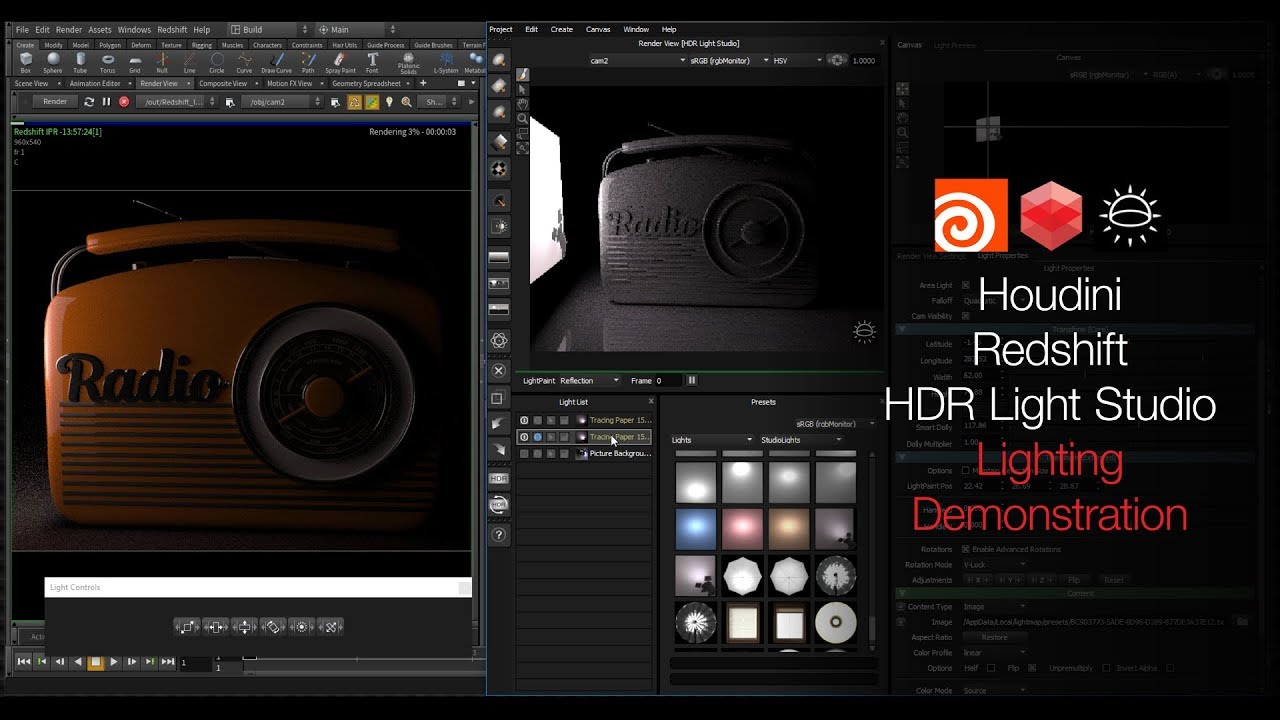Screen dimensions: 1280x720
Task: Toggle visibility of the first Tracing Paper light
Action: point(524,421)
